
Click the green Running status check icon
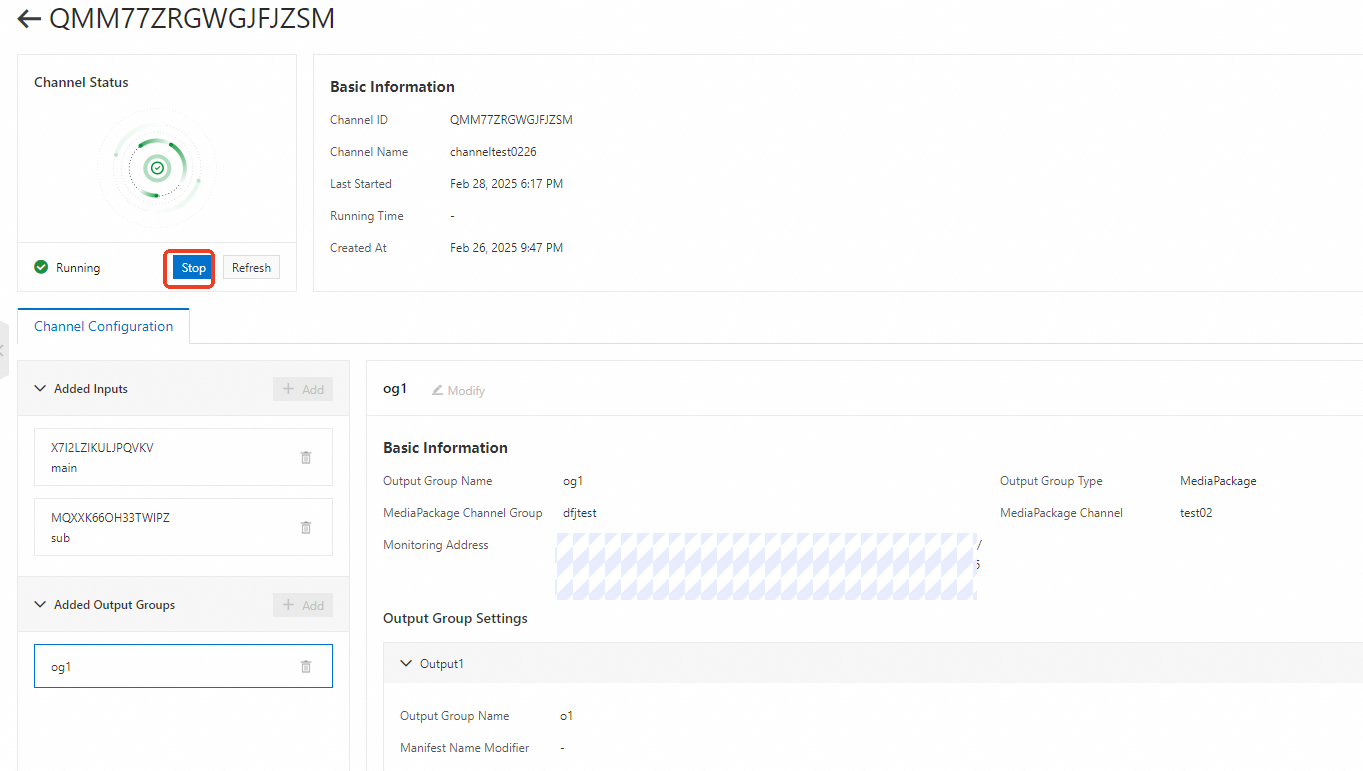41,267
